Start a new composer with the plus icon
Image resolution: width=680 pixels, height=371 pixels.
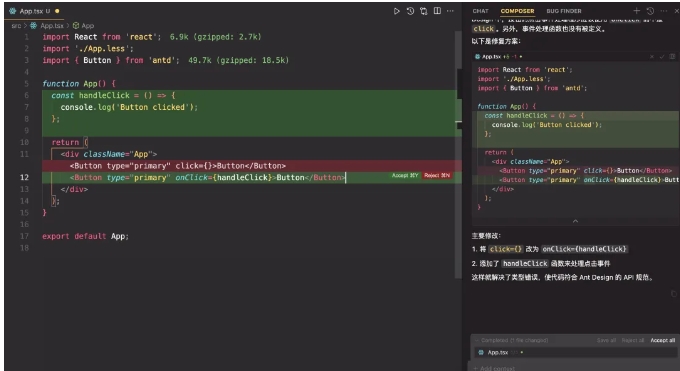[636, 11]
